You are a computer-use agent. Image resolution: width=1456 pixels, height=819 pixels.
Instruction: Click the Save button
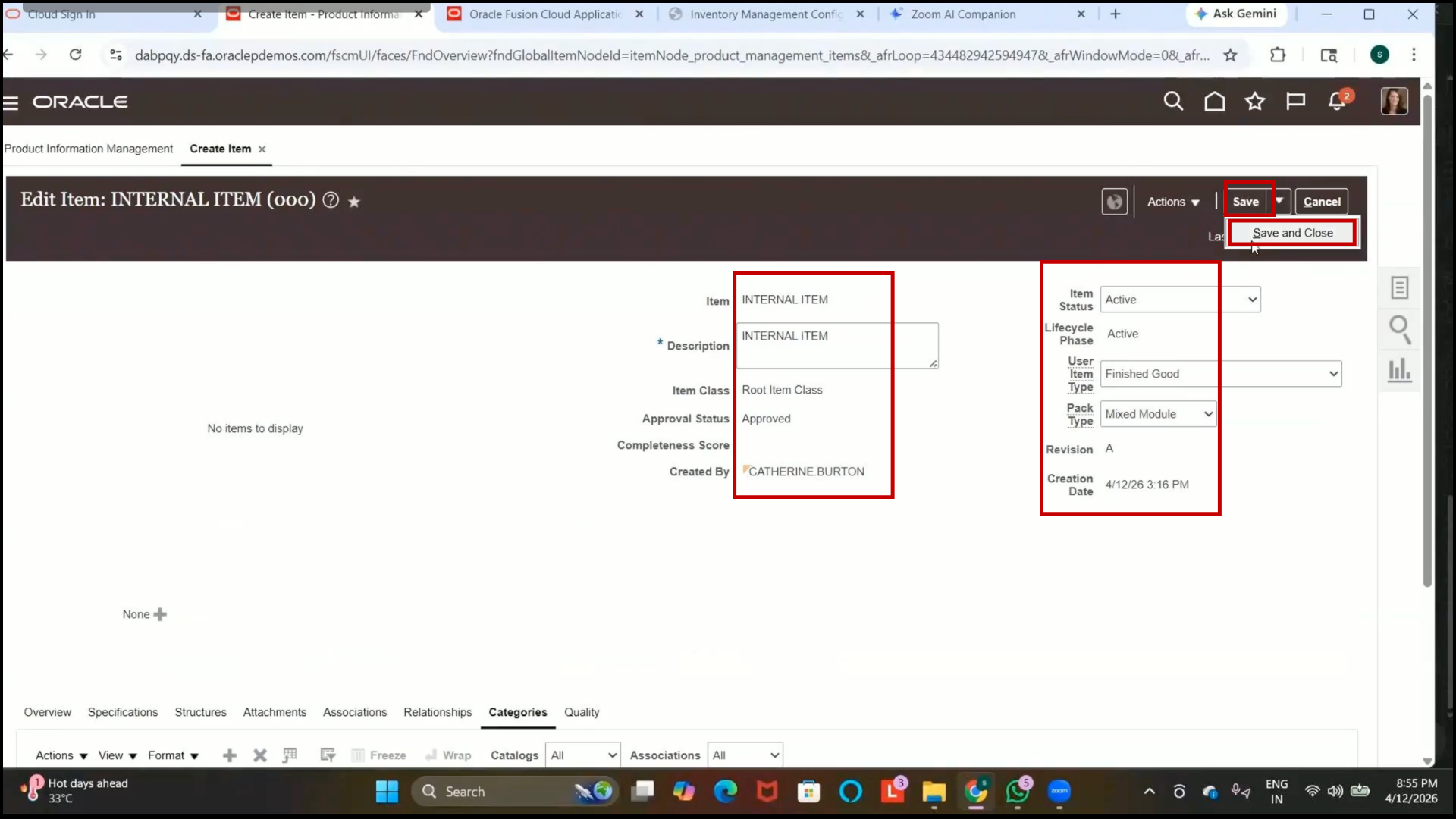point(1246,202)
